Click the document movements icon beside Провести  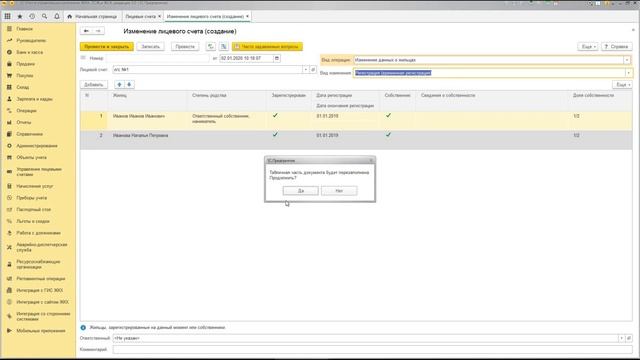point(211,47)
